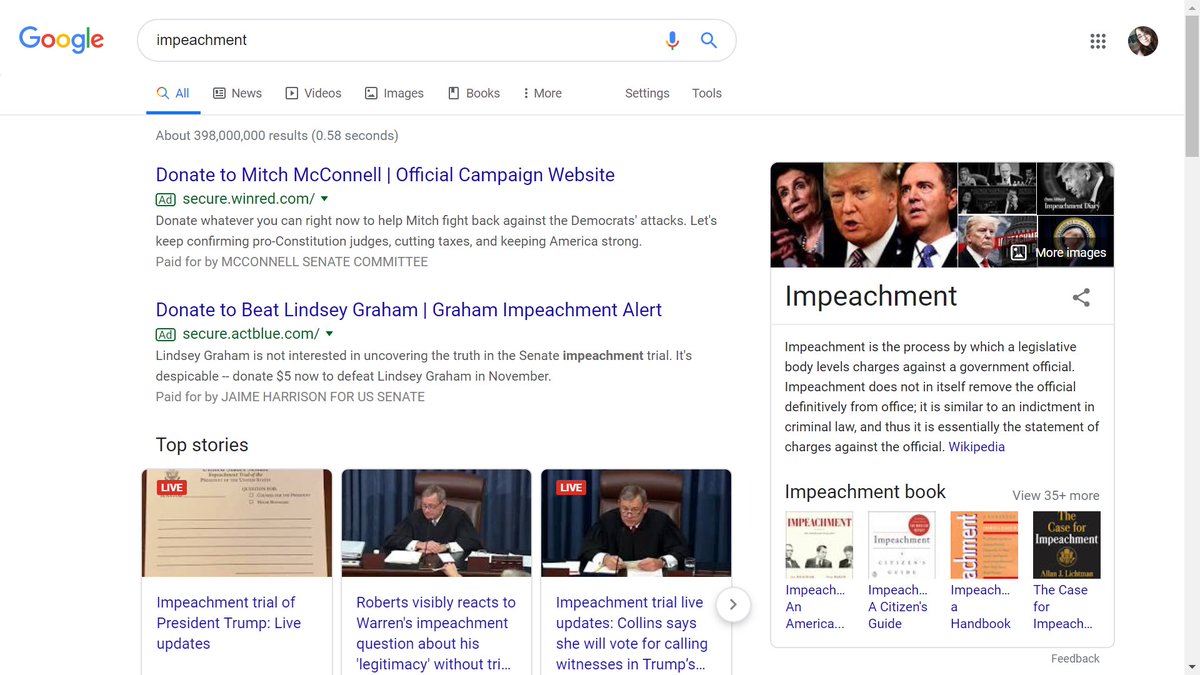Open search Tools
This screenshot has width=1200, height=675.
click(x=707, y=93)
